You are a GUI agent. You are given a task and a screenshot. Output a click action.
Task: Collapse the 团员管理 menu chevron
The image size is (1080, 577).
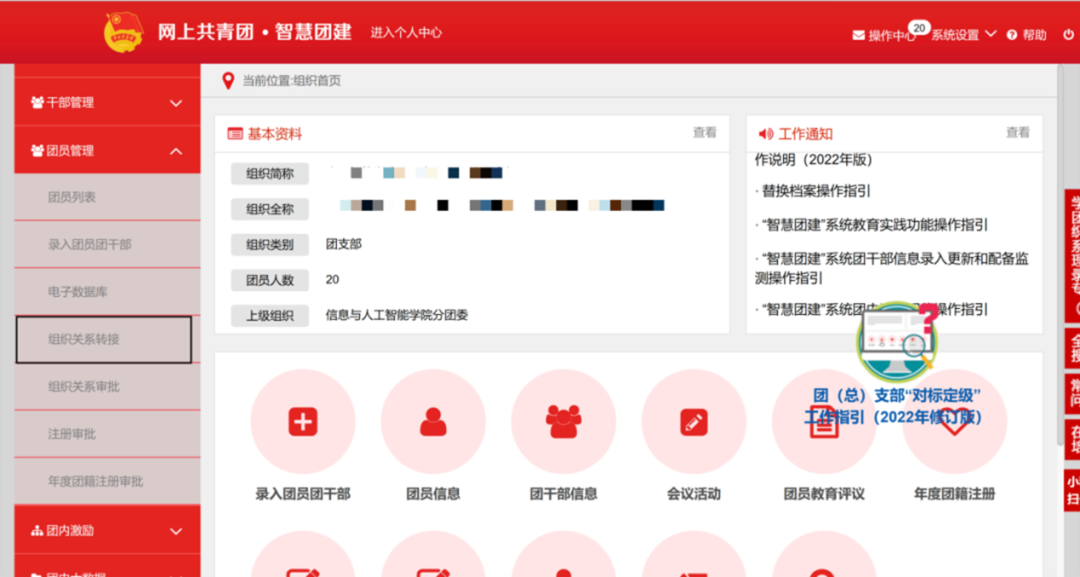pyautogui.click(x=176, y=151)
